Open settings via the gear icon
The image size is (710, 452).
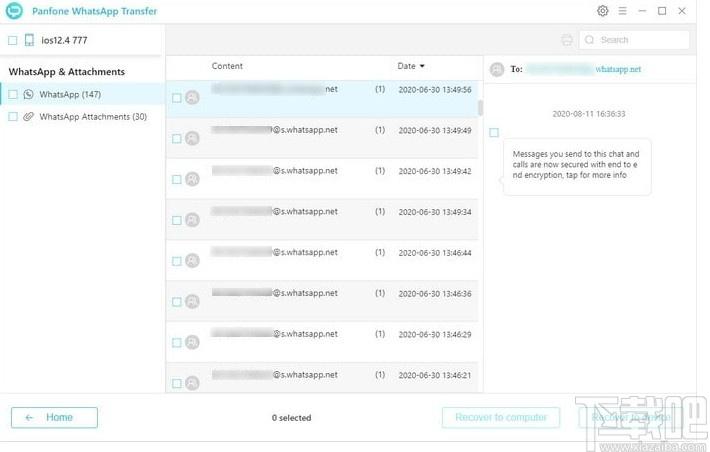pos(602,10)
